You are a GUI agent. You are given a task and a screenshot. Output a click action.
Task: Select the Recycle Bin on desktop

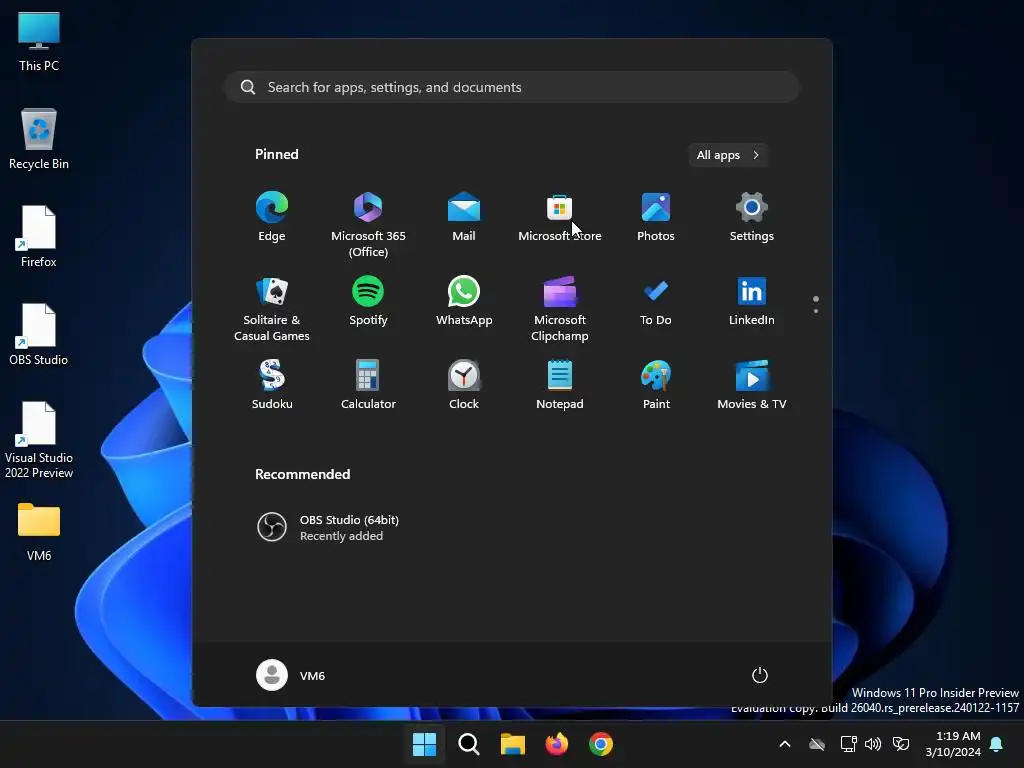(39, 138)
